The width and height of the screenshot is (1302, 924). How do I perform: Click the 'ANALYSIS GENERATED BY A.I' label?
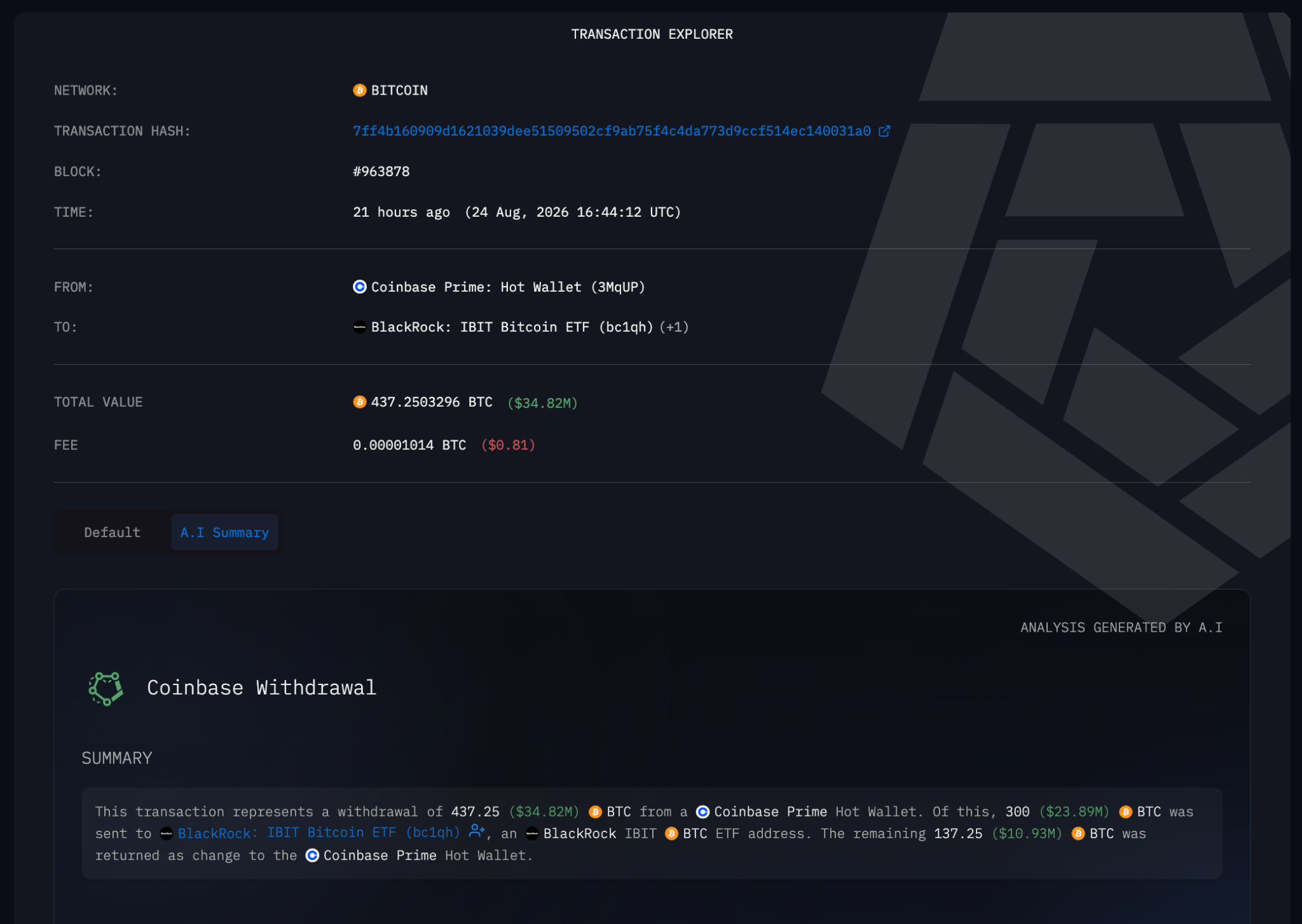[x=1121, y=627]
